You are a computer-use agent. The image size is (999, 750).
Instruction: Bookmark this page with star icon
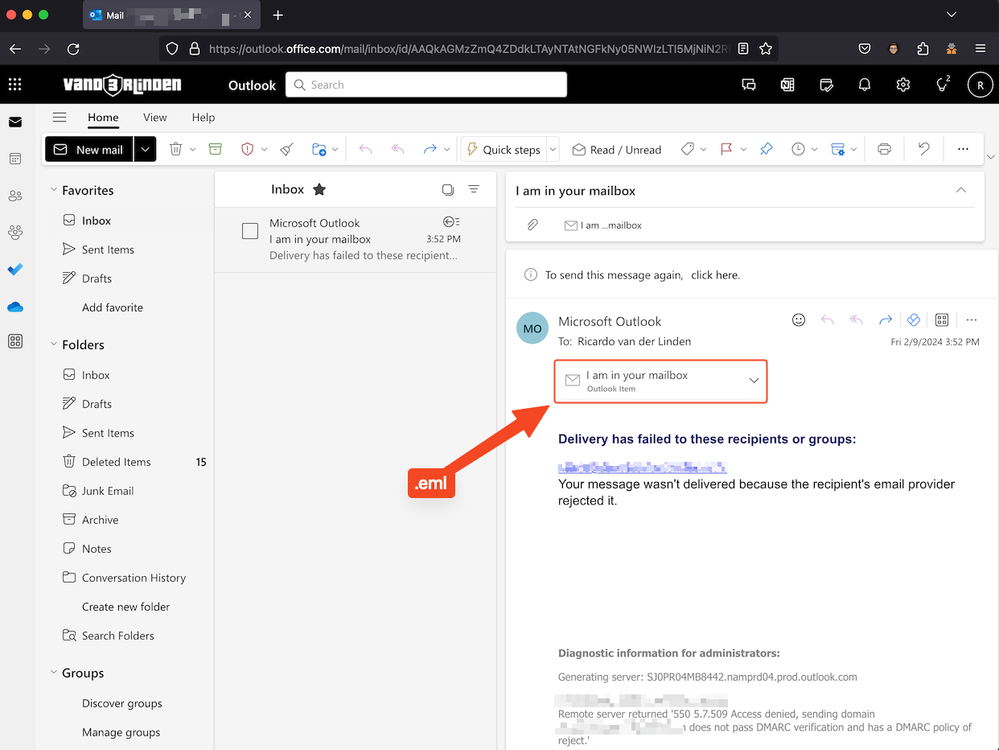tap(766, 48)
